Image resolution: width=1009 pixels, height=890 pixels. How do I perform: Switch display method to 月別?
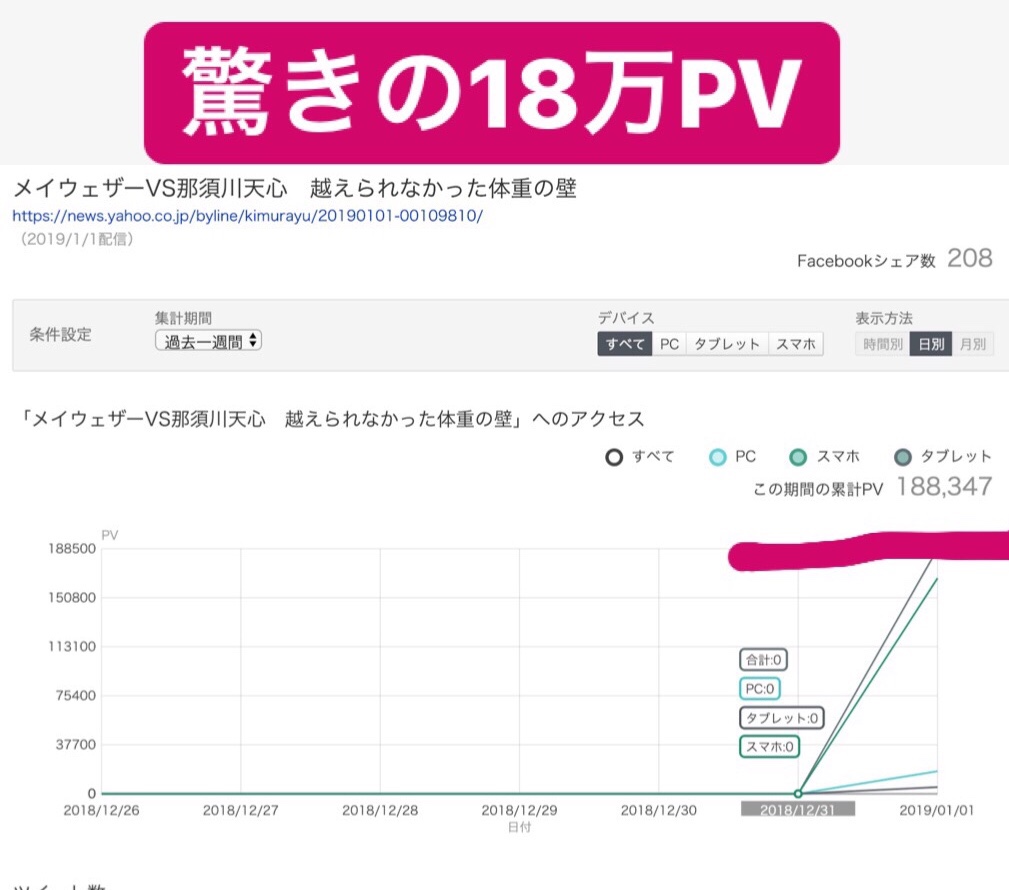pyautogui.click(x=973, y=344)
